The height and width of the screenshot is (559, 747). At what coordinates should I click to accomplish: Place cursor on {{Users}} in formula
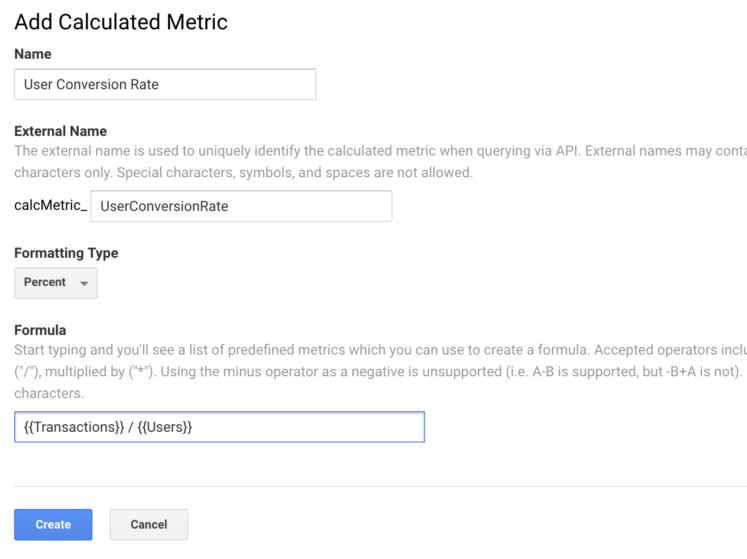tap(165, 427)
